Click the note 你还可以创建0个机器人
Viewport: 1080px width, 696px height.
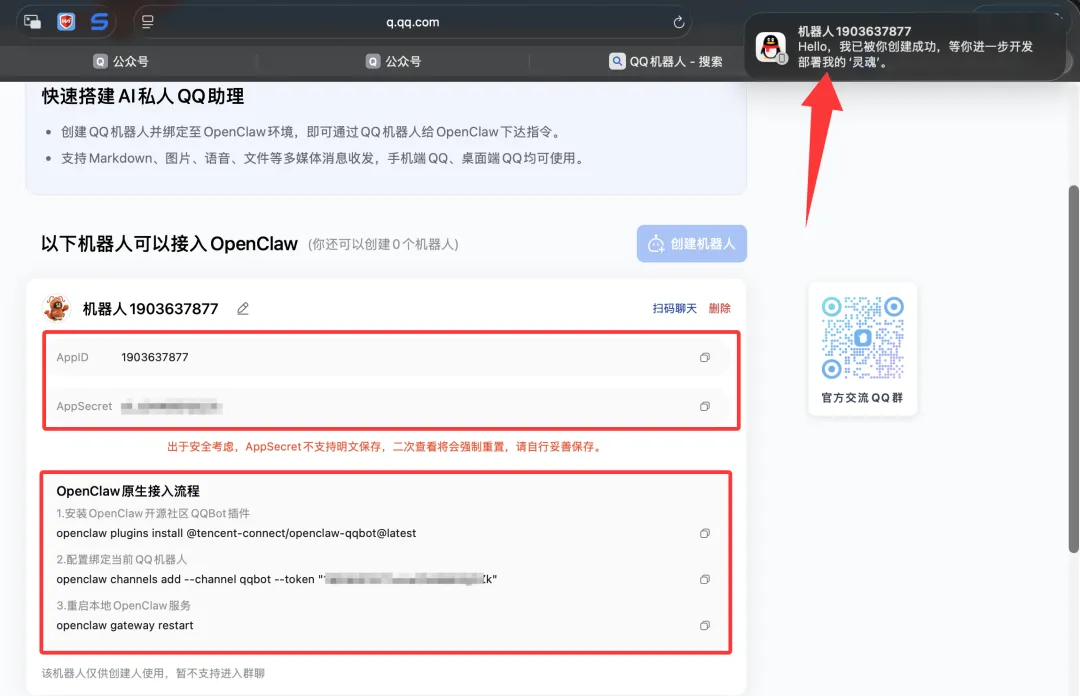pos(383,244)
